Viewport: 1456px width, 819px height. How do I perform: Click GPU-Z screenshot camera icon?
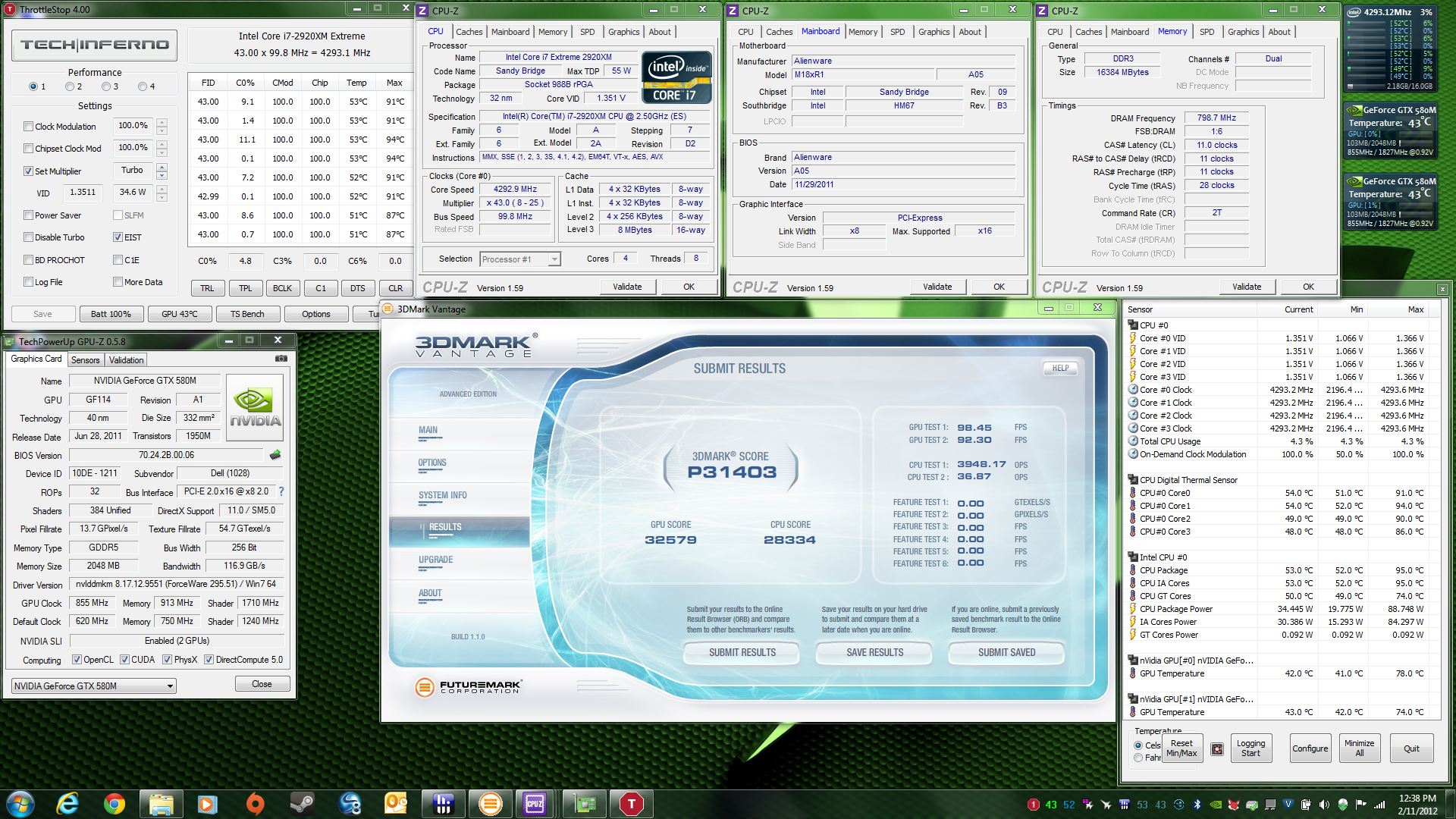pos(281,359)
